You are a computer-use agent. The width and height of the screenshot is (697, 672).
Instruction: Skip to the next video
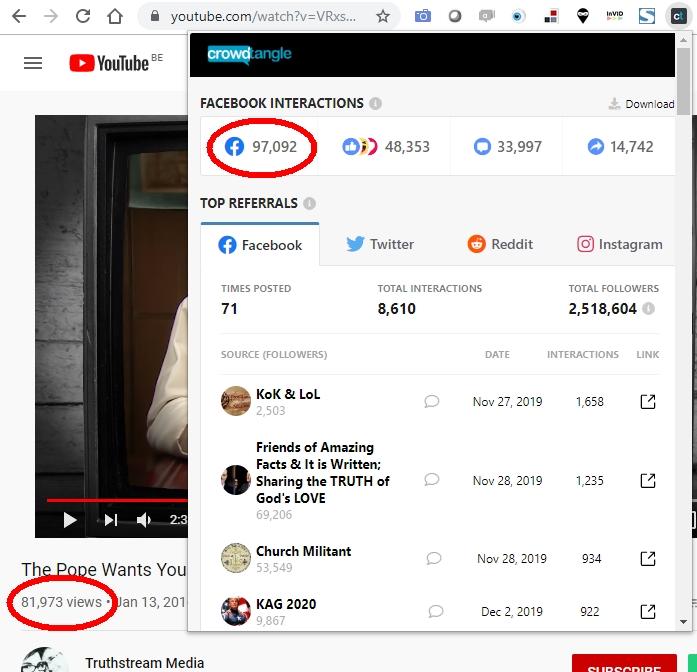pos(111,520)
